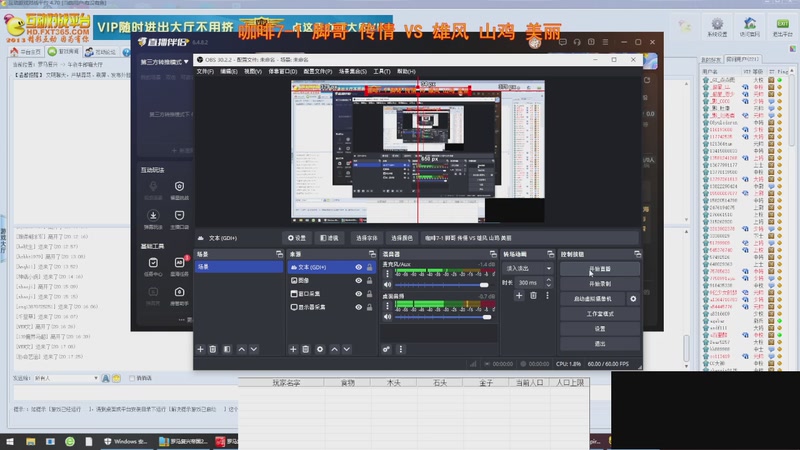This screenshot has height=450, width=800.
Task: Lock the Display Capture source
Action: point(369,307)
